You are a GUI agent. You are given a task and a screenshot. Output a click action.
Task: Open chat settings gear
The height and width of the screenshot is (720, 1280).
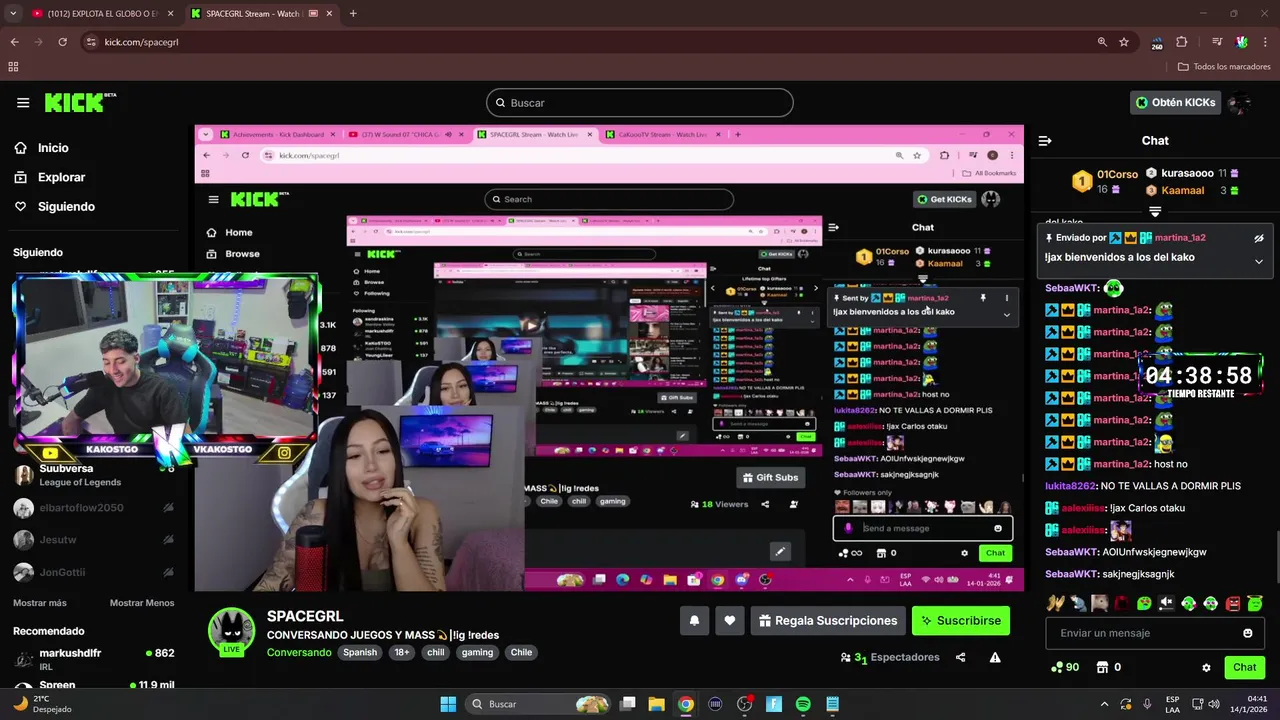1206,667
